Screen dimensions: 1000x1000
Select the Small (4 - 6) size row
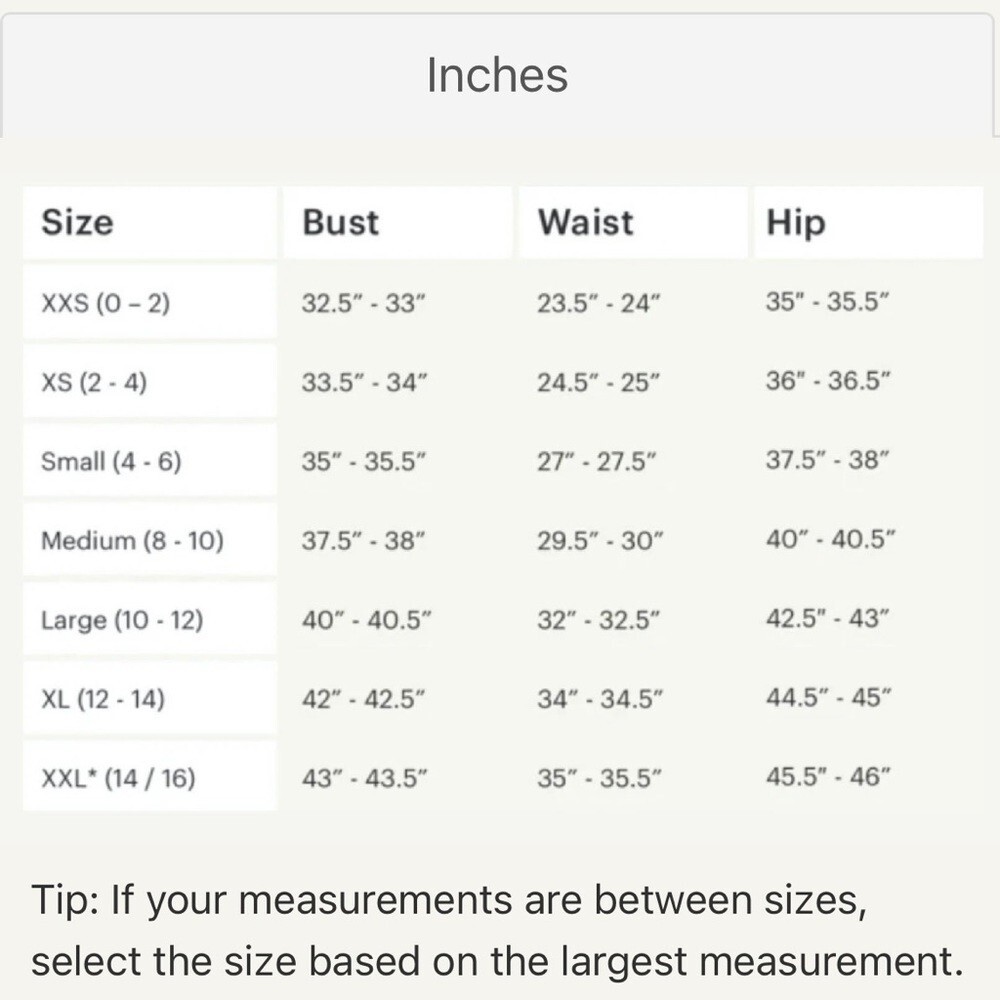[111, 461]
